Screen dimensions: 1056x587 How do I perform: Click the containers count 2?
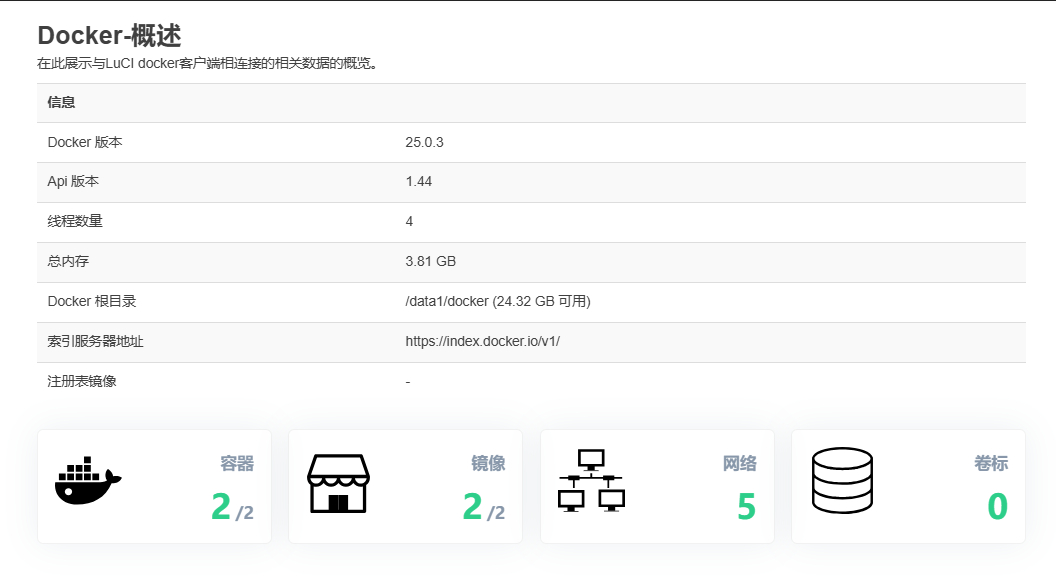tap(221, 507)
